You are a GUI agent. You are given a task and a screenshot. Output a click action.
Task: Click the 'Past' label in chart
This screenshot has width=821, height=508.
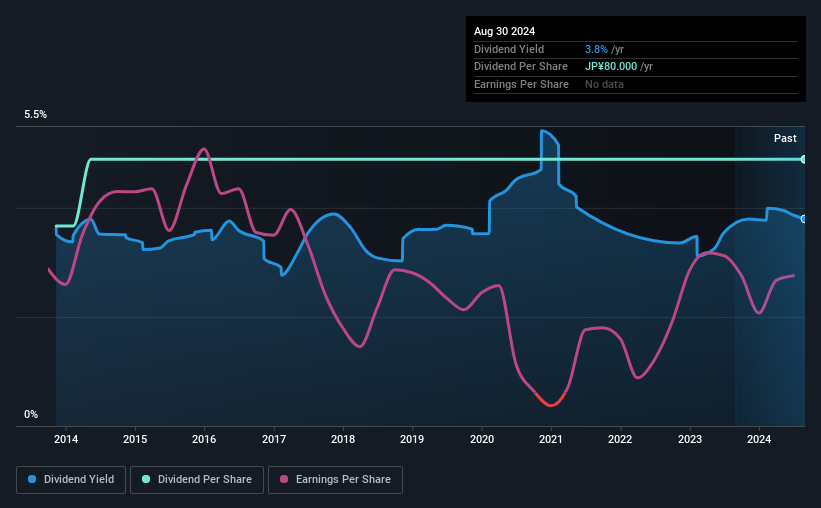pyautogui.click(x=785, y=138)
